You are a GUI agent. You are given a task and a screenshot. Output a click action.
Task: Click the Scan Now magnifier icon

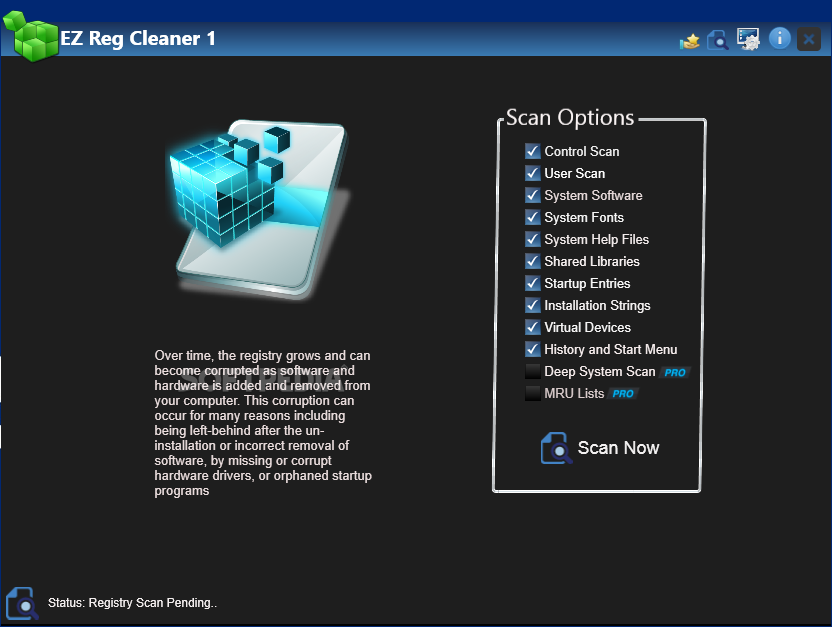pyautogui.click(x=556, y=448)
